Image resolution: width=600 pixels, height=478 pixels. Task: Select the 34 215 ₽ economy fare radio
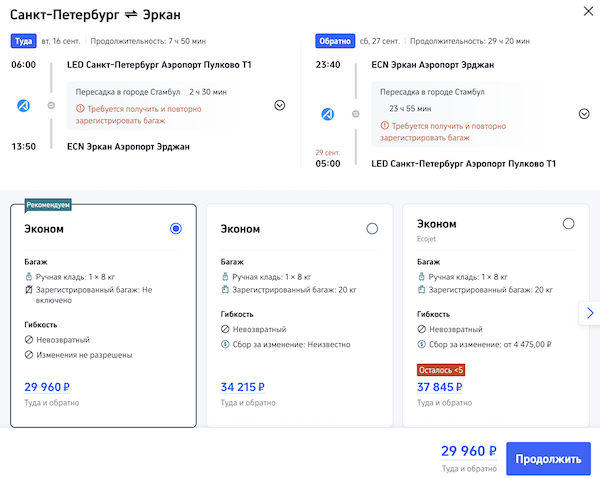[x=372, y=229]
